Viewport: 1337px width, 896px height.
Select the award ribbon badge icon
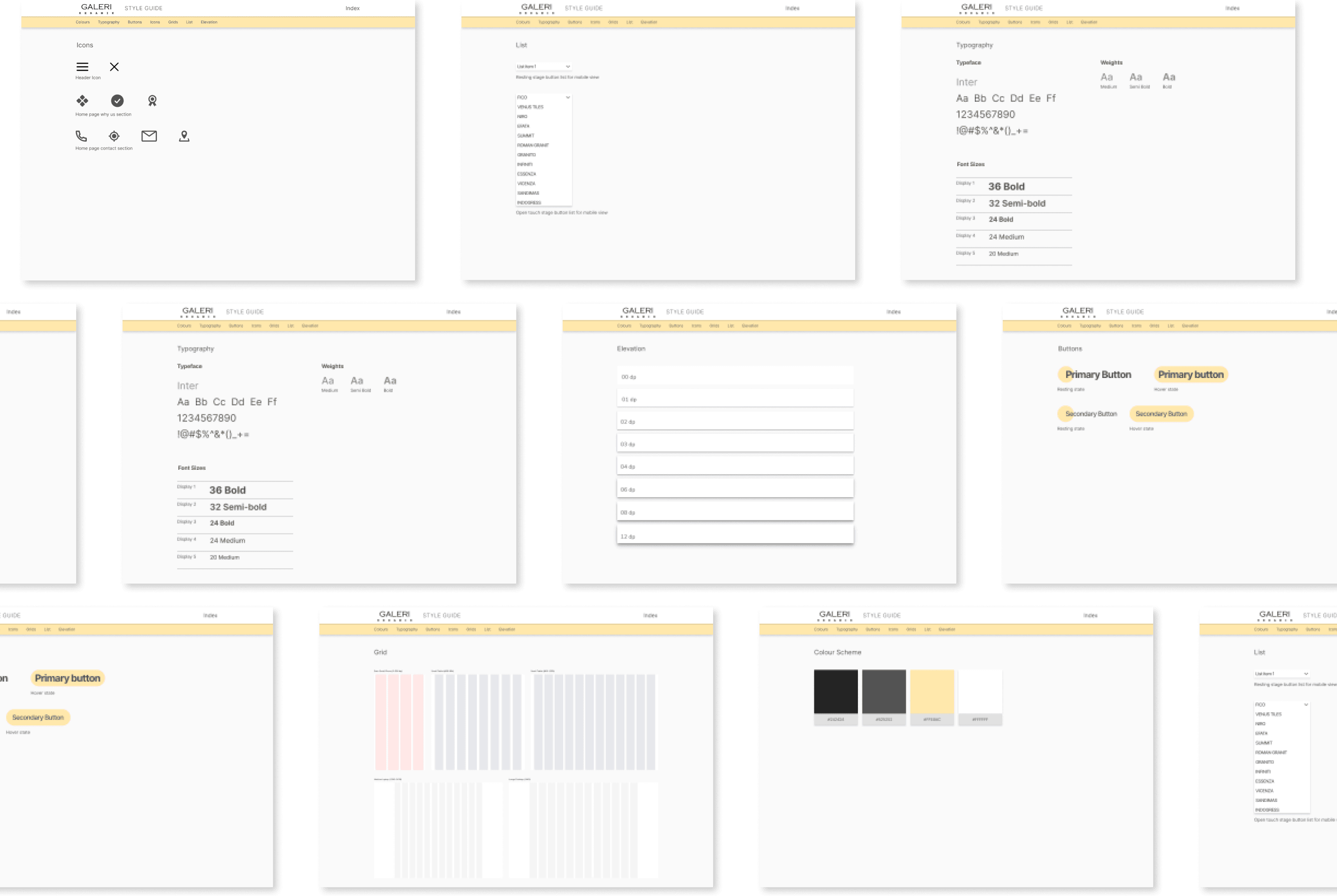pos(152,101)
